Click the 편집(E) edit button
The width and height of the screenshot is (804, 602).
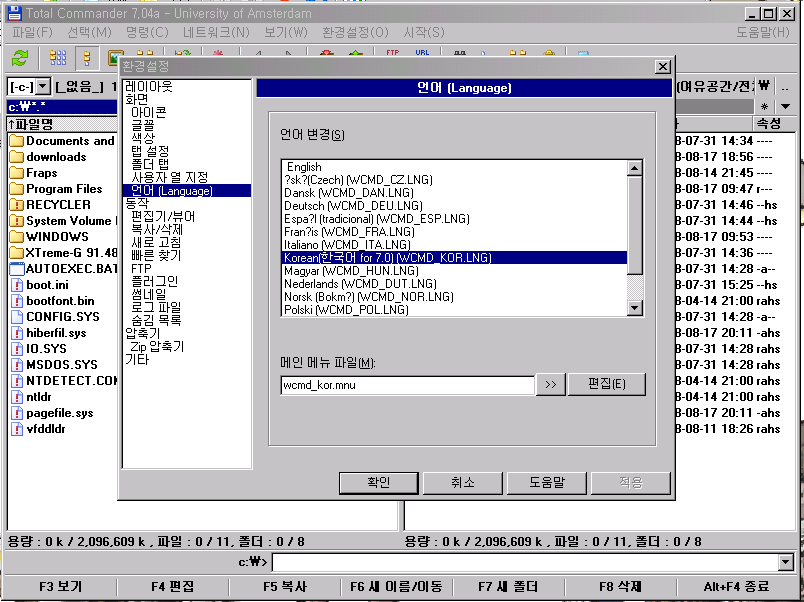click(x=607, y=384)
